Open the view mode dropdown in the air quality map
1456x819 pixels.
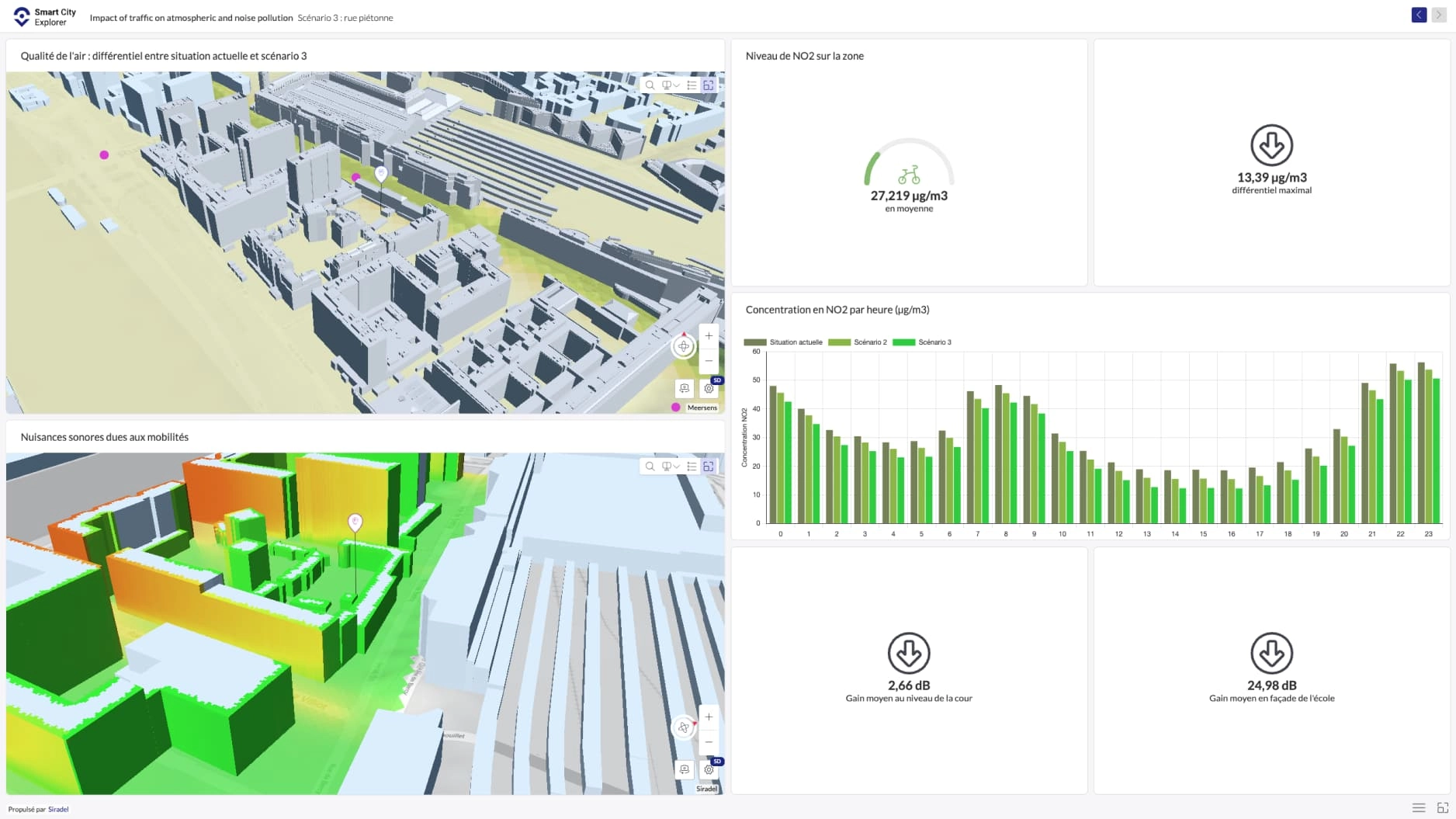coord(670,85)
